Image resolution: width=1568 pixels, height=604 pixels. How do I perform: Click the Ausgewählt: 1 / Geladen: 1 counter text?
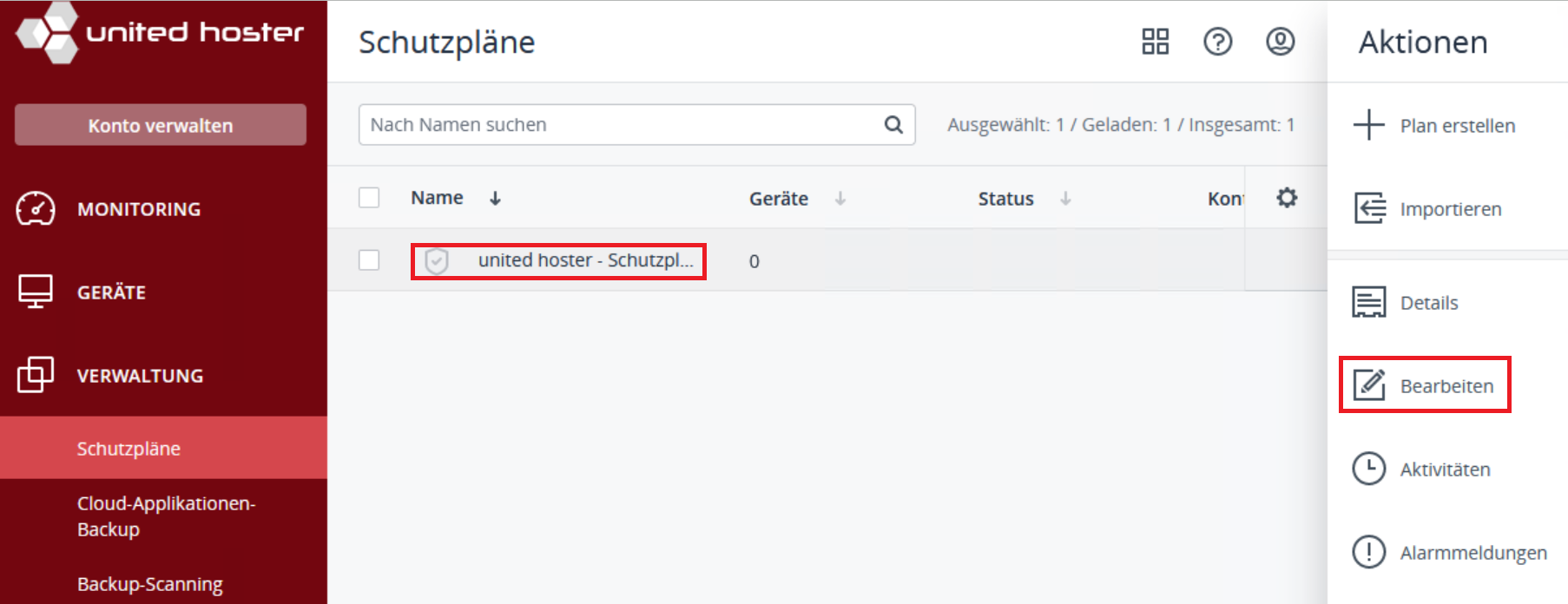[x=1121, y=125]
